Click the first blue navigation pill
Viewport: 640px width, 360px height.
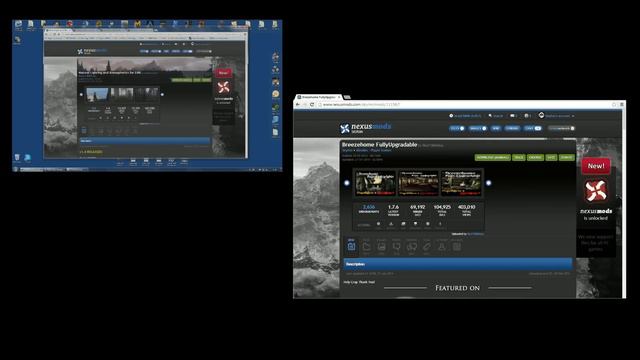[457, 128]
